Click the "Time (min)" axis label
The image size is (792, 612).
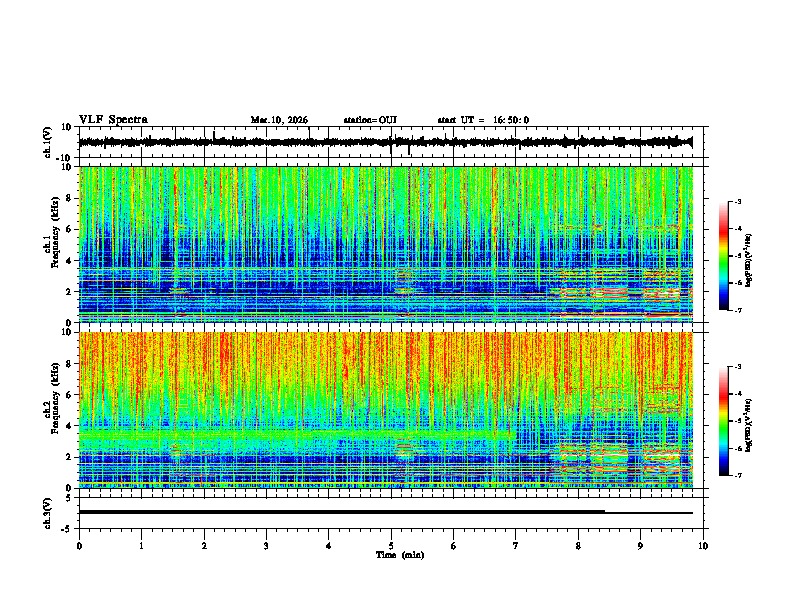pos(400,555)
